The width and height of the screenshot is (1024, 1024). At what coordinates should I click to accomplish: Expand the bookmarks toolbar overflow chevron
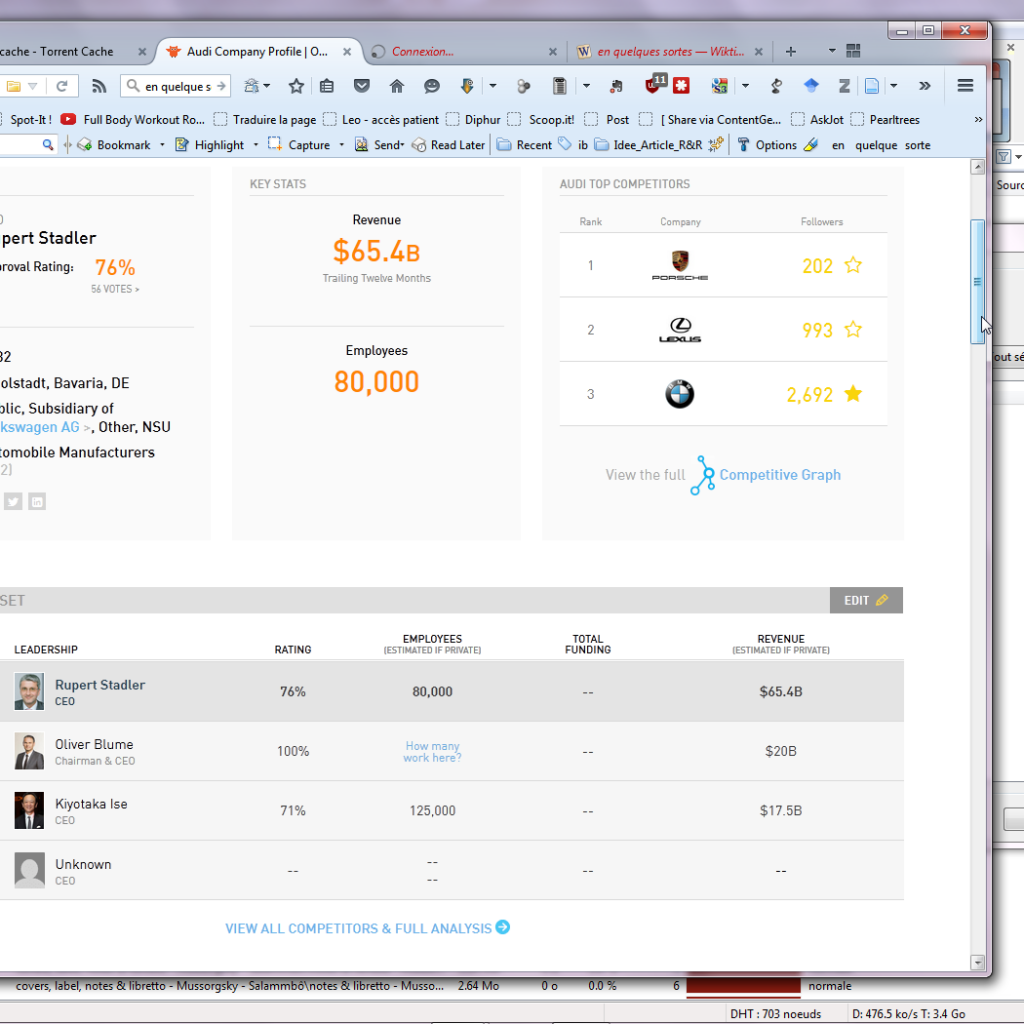pyautogui.click(x=978, y=120)
